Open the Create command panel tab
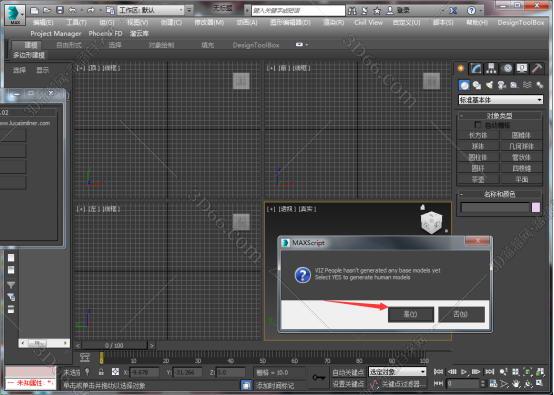The height and width of the screenshot is (395, 554). pyautogui.click(x=460, y=68)
